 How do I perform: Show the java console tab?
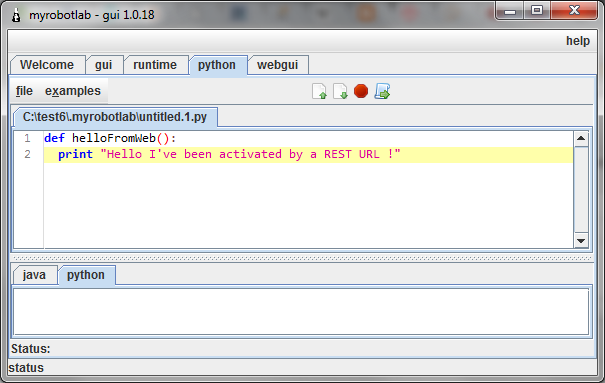click(34, 275)
